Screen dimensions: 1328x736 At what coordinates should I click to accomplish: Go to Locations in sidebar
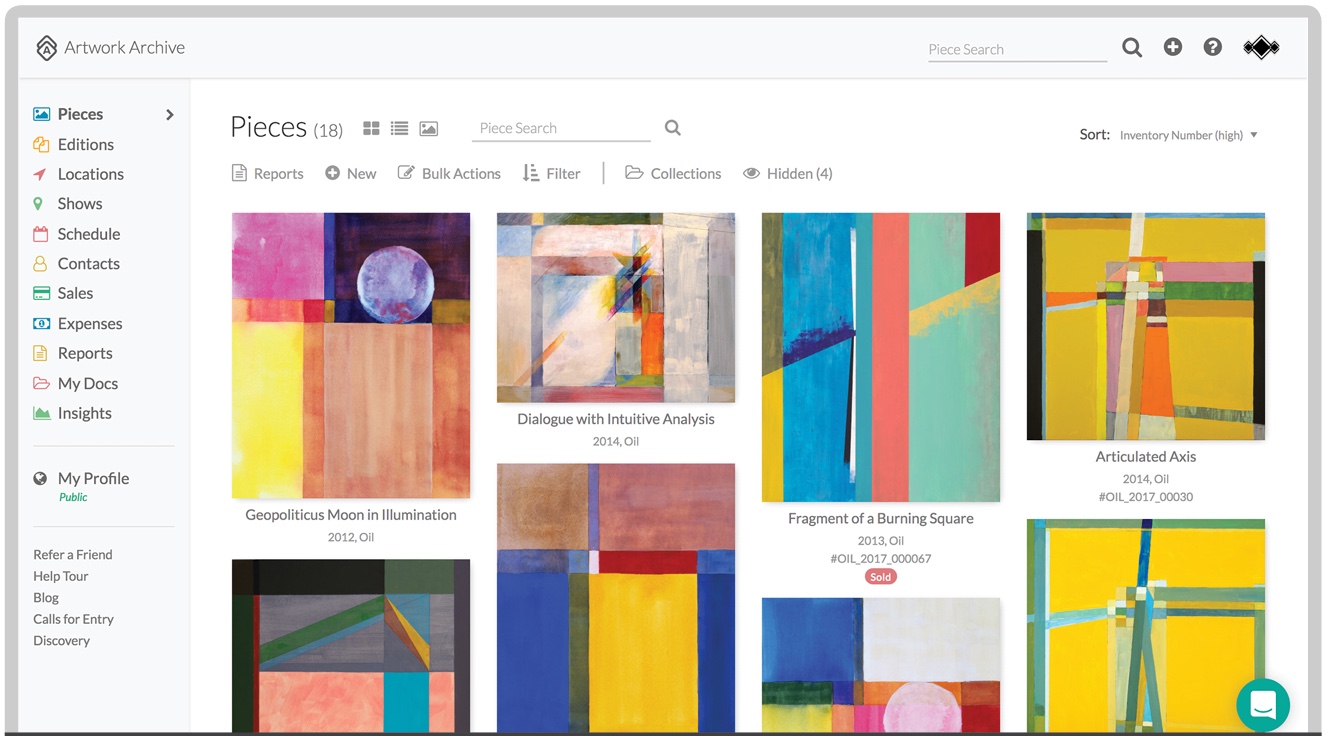click(x=90, y=174)
